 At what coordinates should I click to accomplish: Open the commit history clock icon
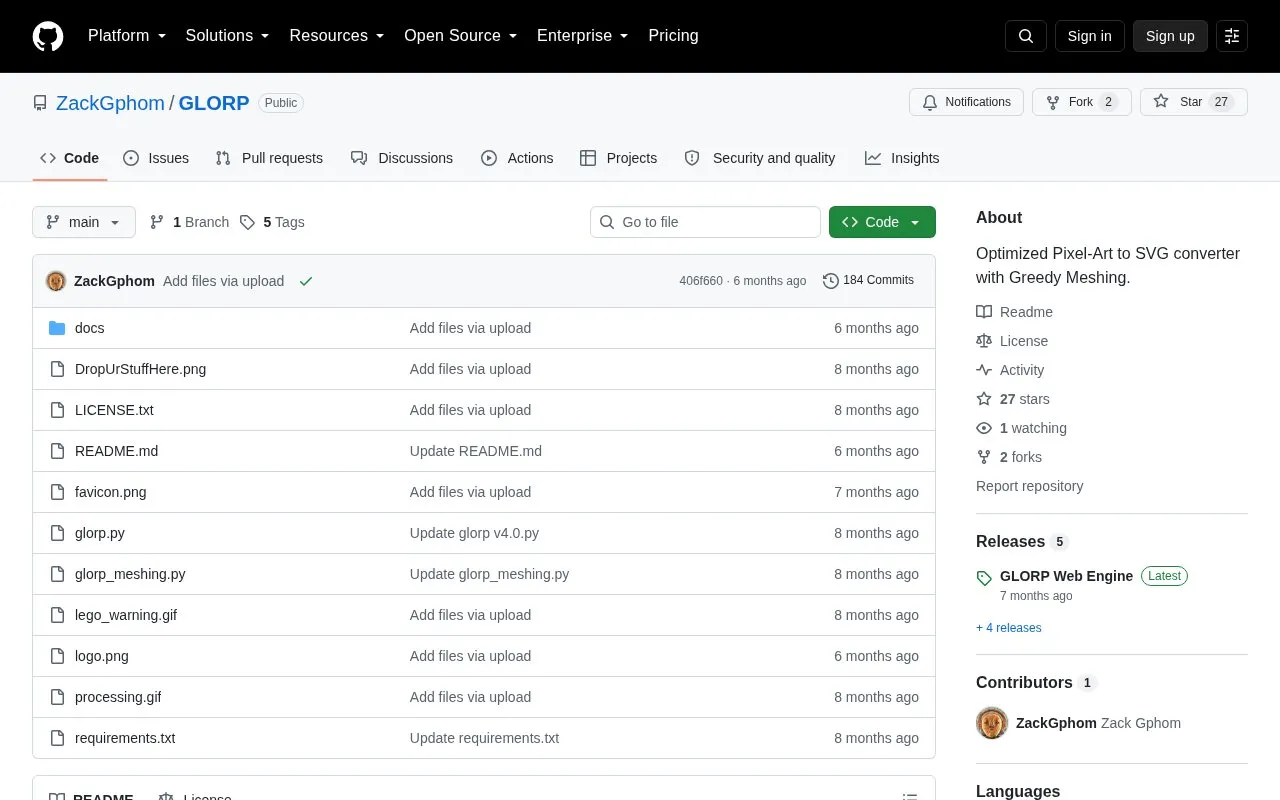(830, 281)
